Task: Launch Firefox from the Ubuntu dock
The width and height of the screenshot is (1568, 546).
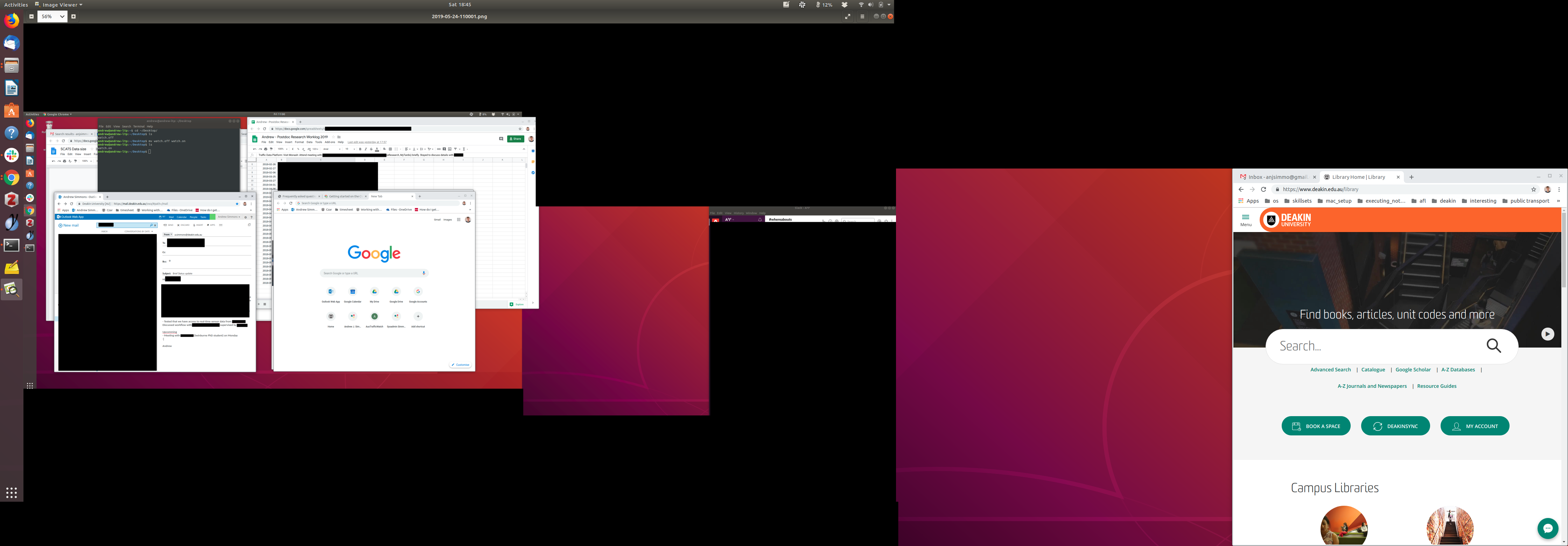Action: pyautogui.click(x=12, y=21)
